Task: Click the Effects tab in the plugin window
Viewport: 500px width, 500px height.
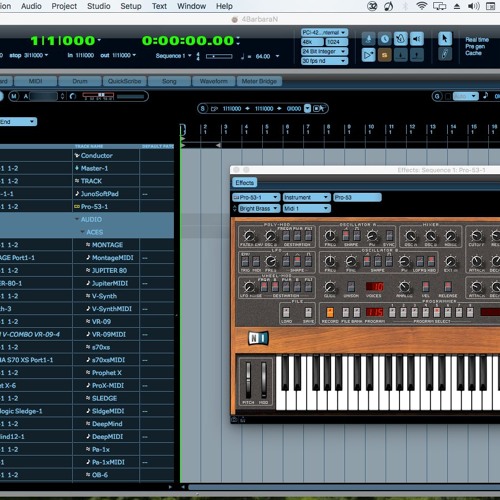Action: (x=244, y=183)
